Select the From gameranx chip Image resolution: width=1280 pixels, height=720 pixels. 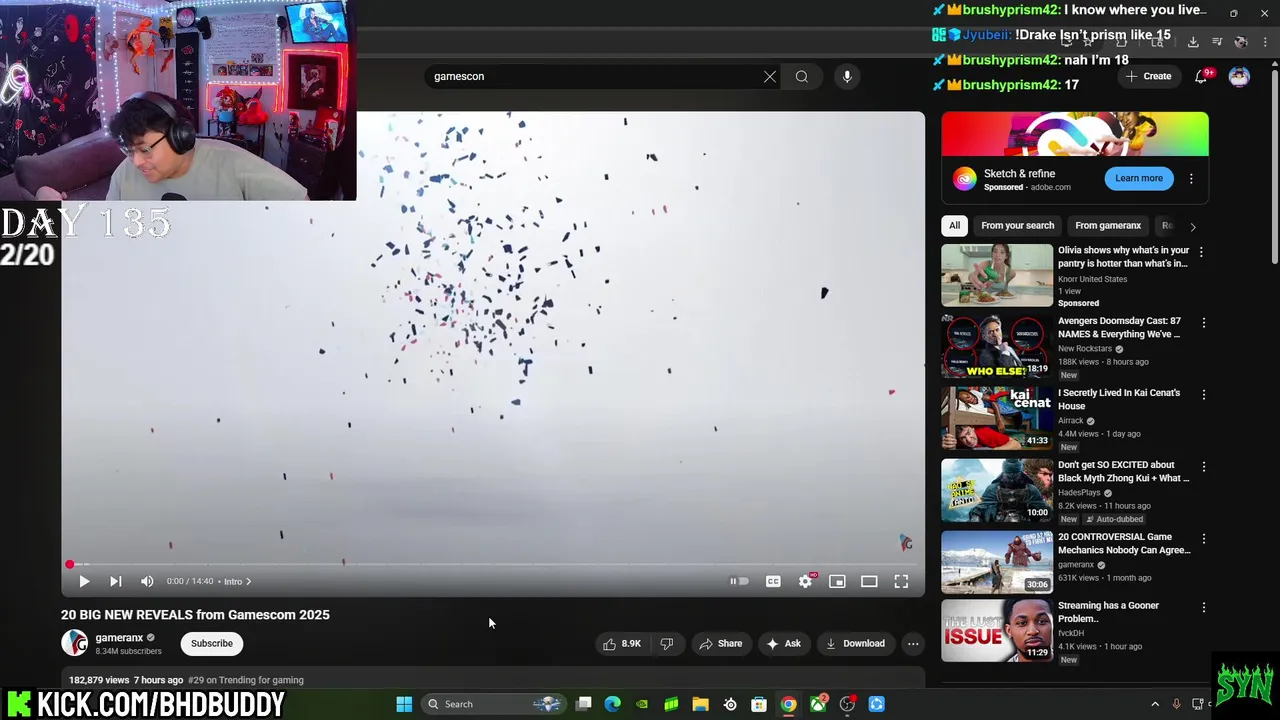[x=1108, y=225]
